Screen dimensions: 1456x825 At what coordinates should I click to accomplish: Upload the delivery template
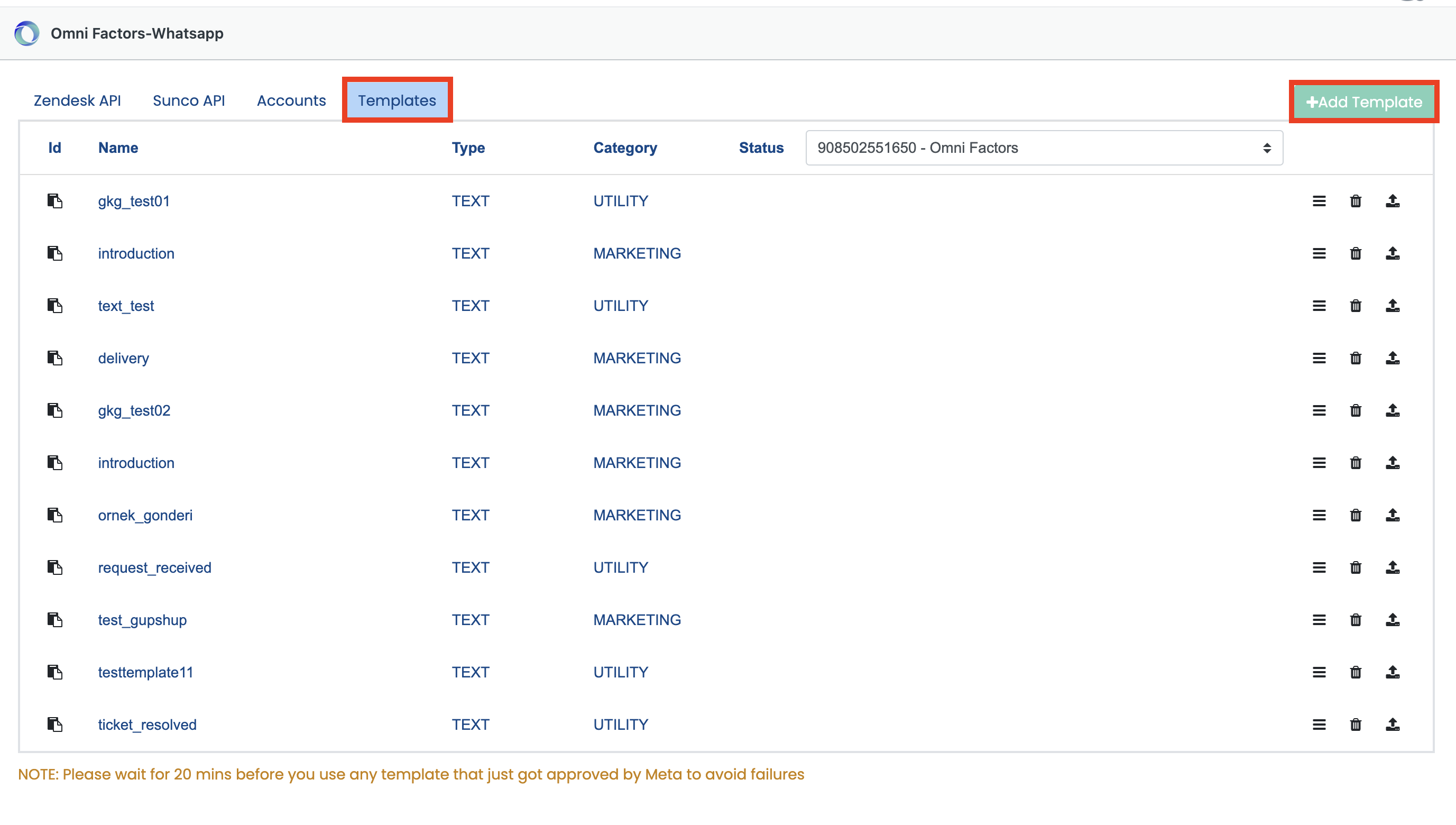(1393, 358)
